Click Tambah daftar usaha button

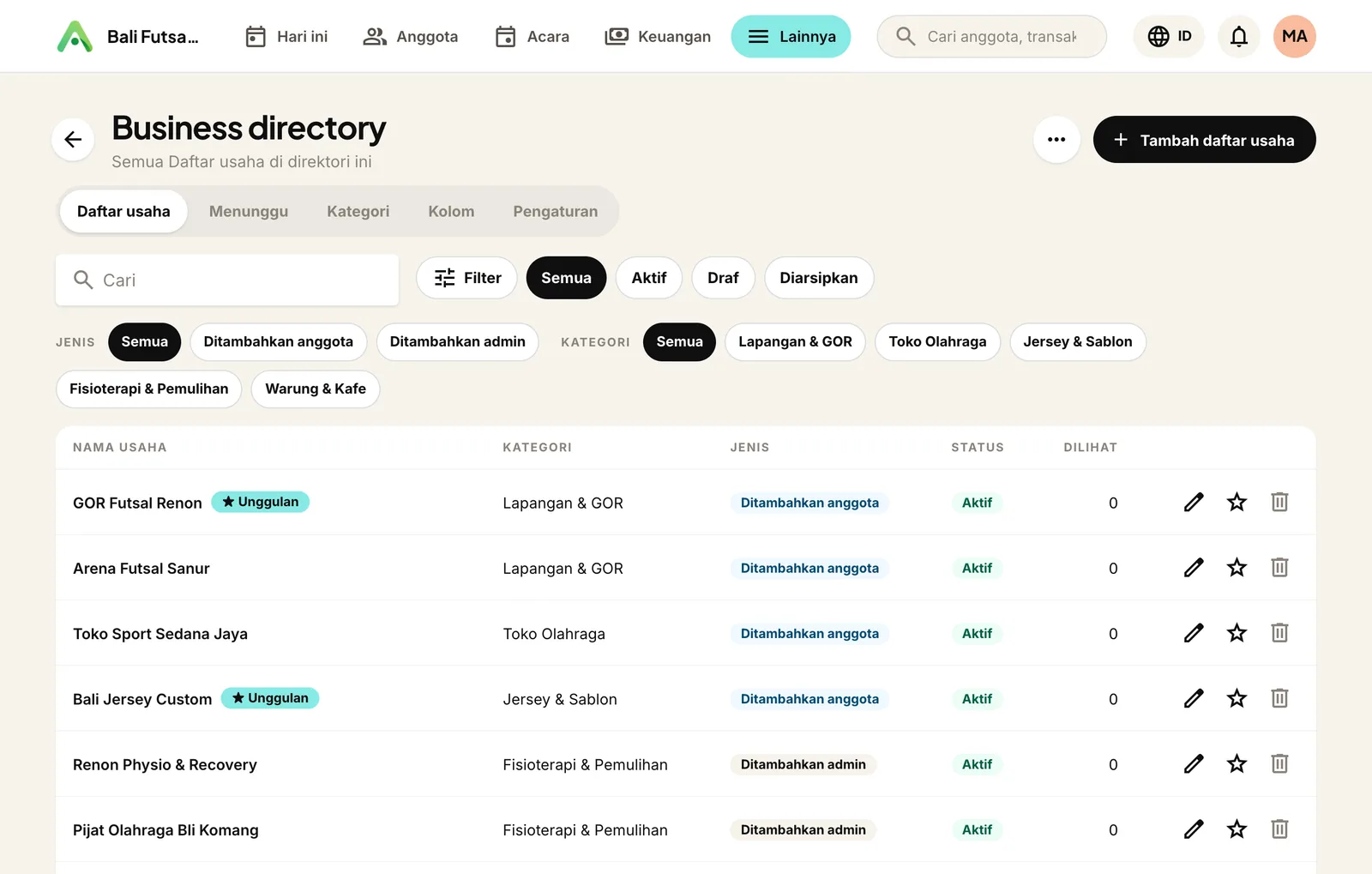pyautogui.click(x=1204, y=139)
